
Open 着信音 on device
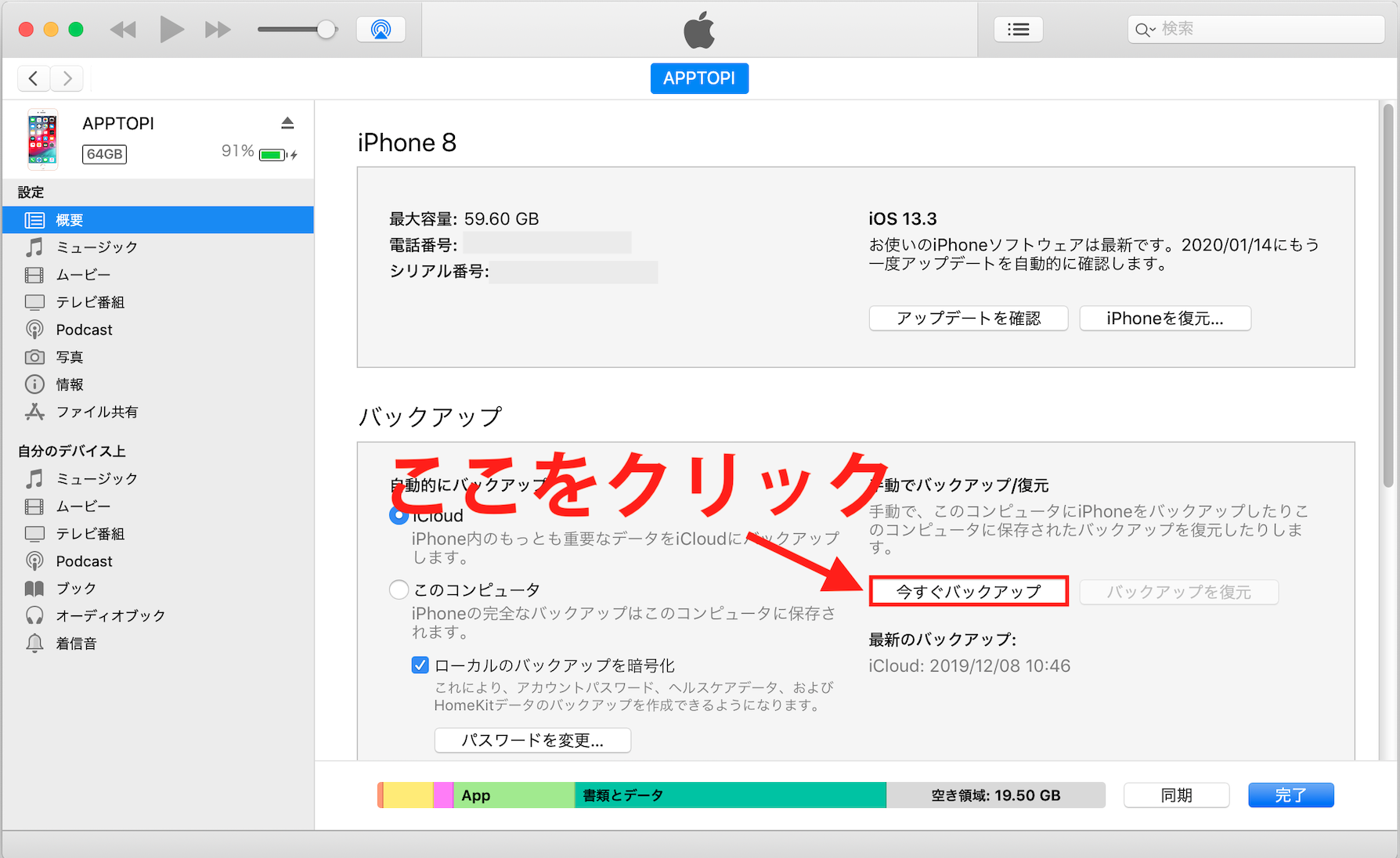[157, 643]
